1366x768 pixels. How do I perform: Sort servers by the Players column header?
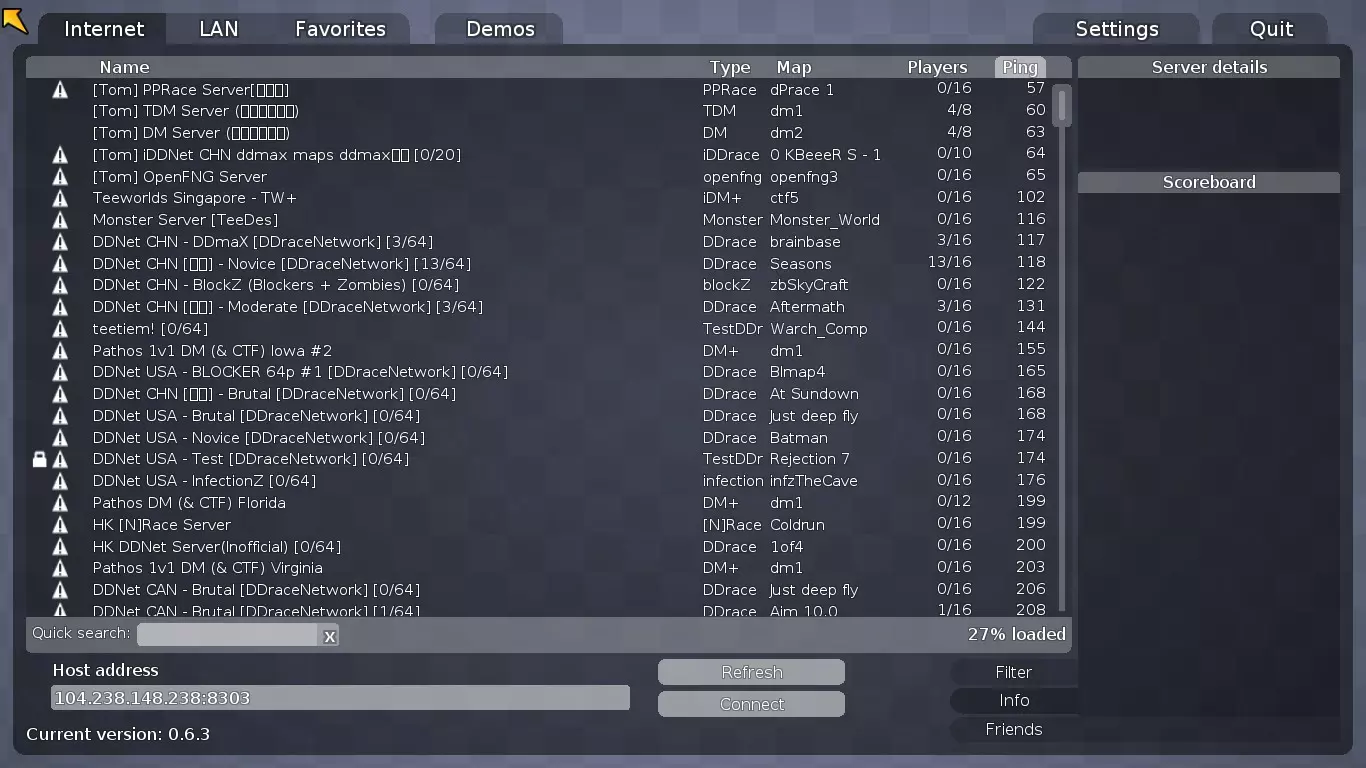pos(937,67)
